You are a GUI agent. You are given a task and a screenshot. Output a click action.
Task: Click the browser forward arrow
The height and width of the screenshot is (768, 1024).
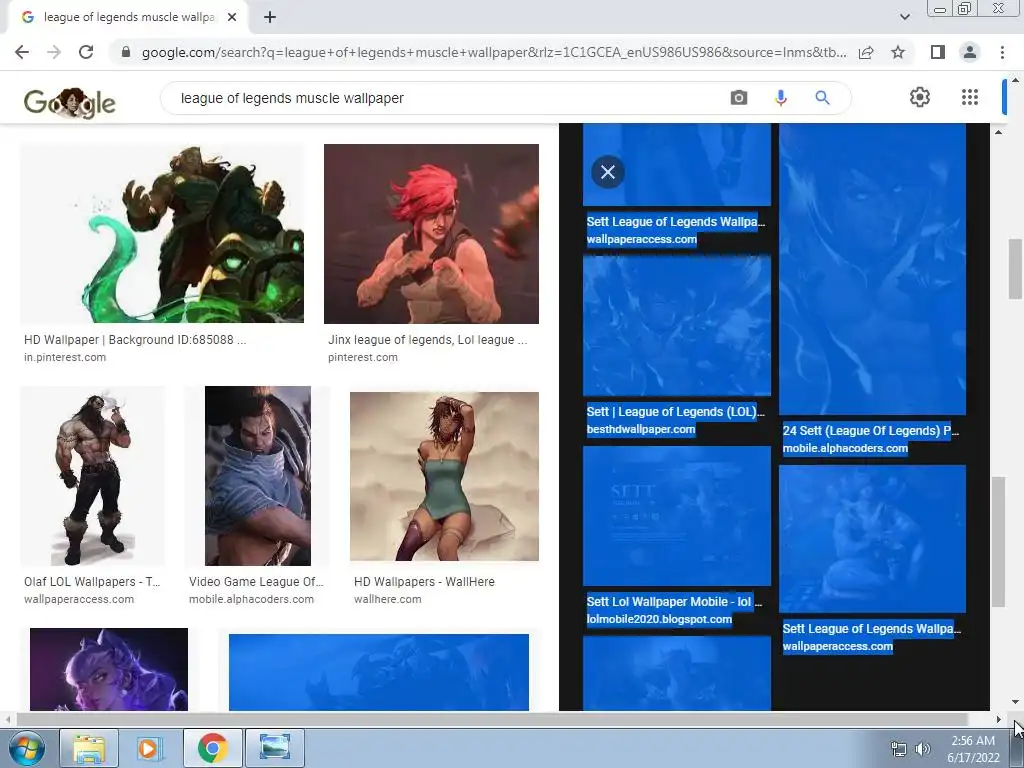point(54,52)
